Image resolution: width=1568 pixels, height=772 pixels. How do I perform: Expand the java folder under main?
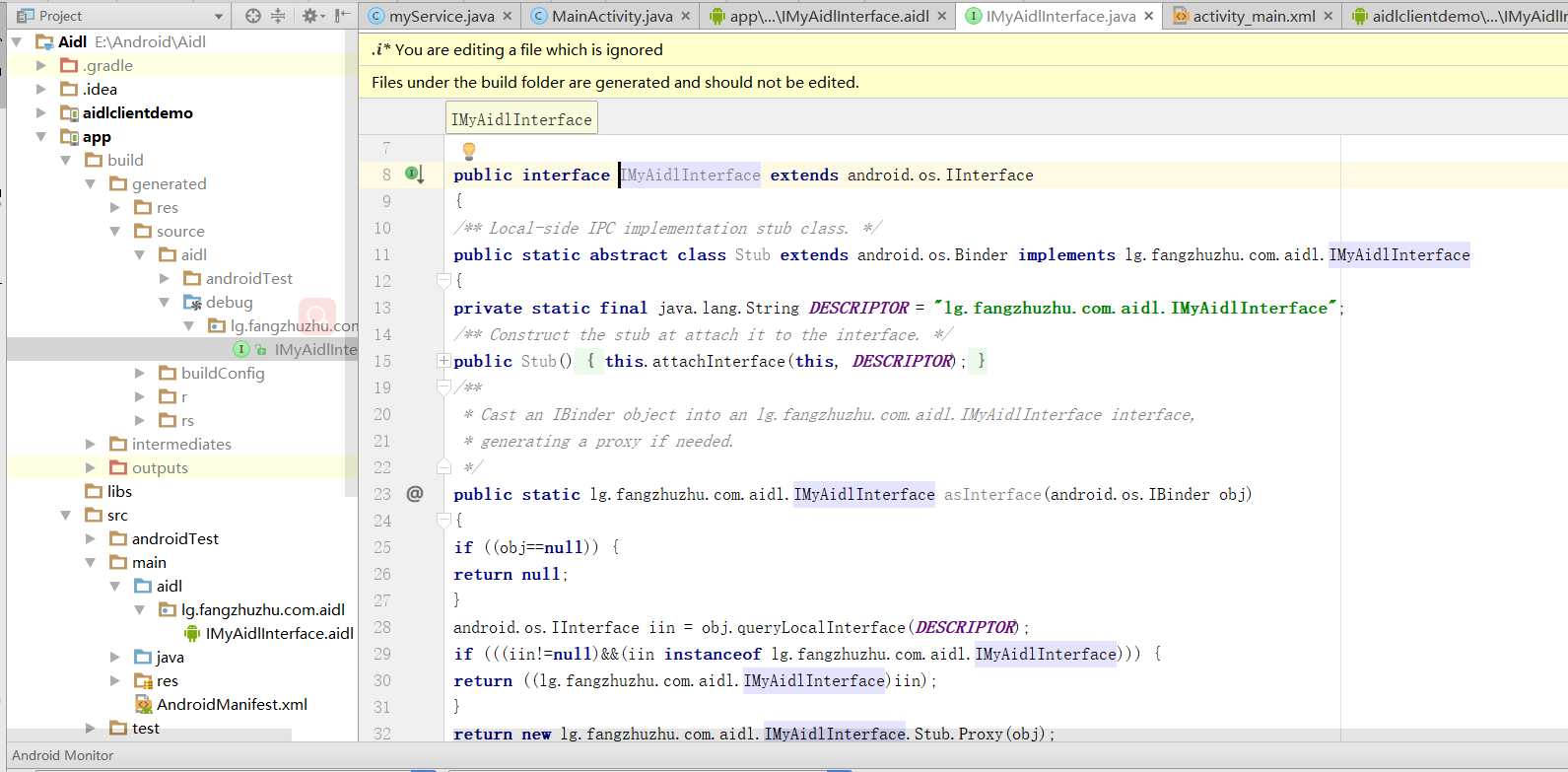[115, 657]
